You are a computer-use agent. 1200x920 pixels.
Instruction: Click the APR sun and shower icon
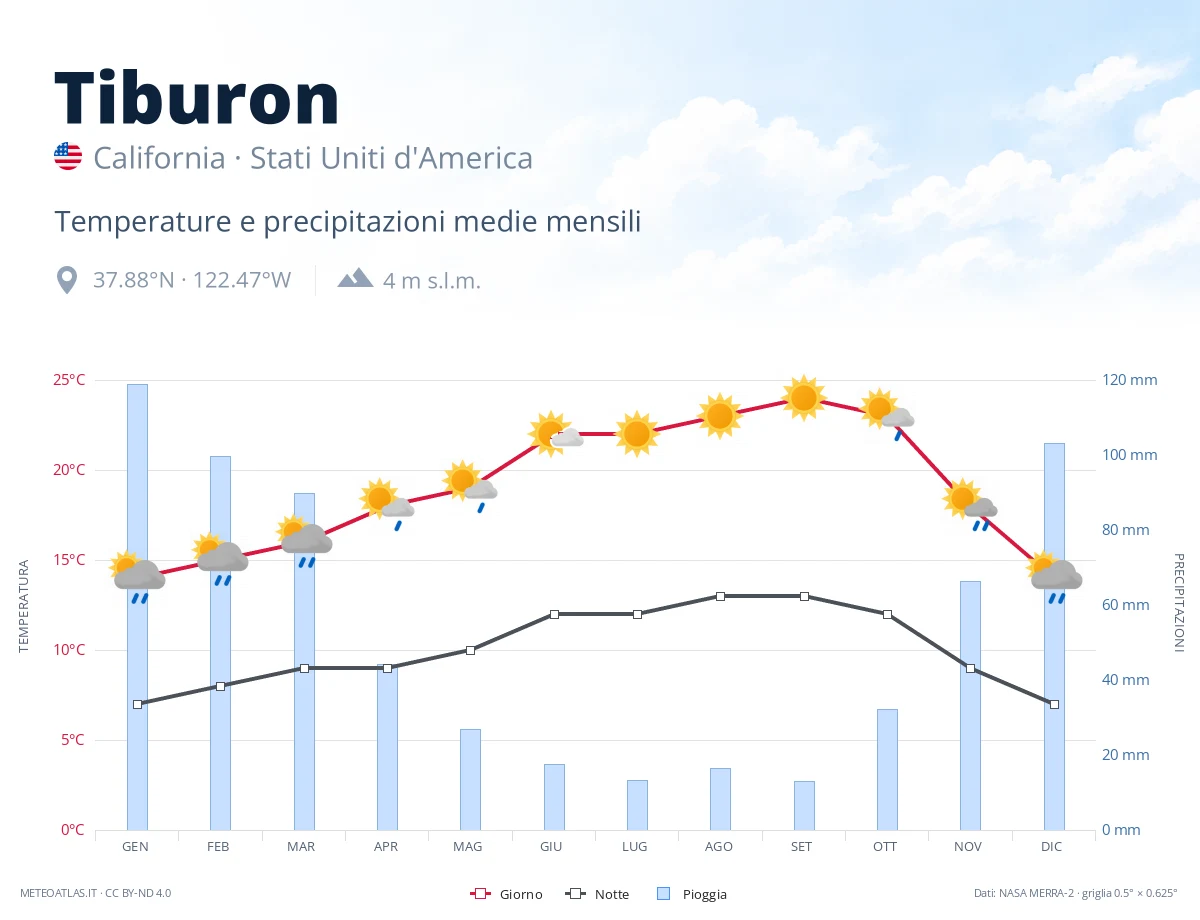tap(387, 505)
